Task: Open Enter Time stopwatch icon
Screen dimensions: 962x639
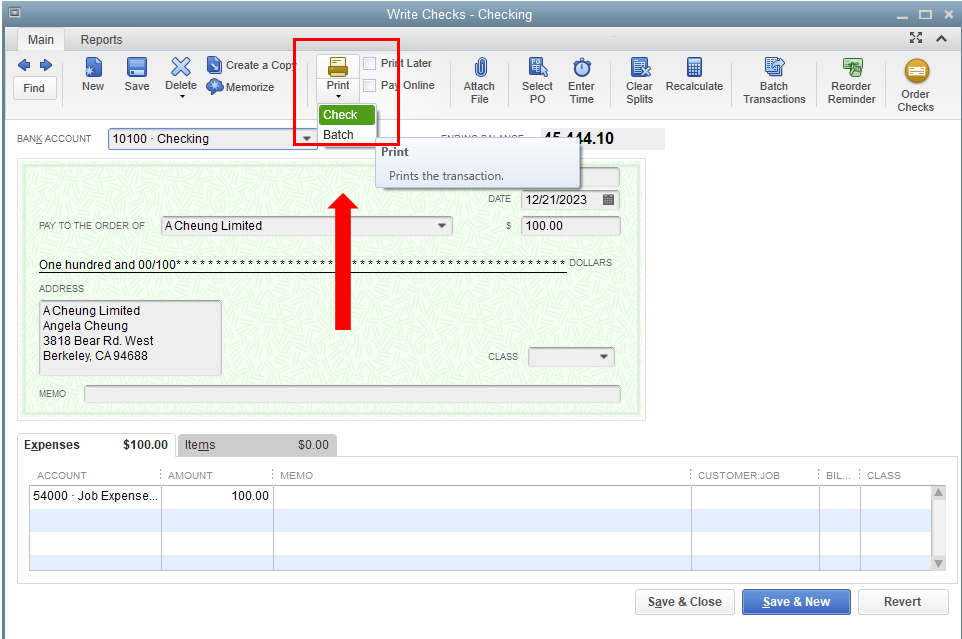Action: [x=582, y=67]
